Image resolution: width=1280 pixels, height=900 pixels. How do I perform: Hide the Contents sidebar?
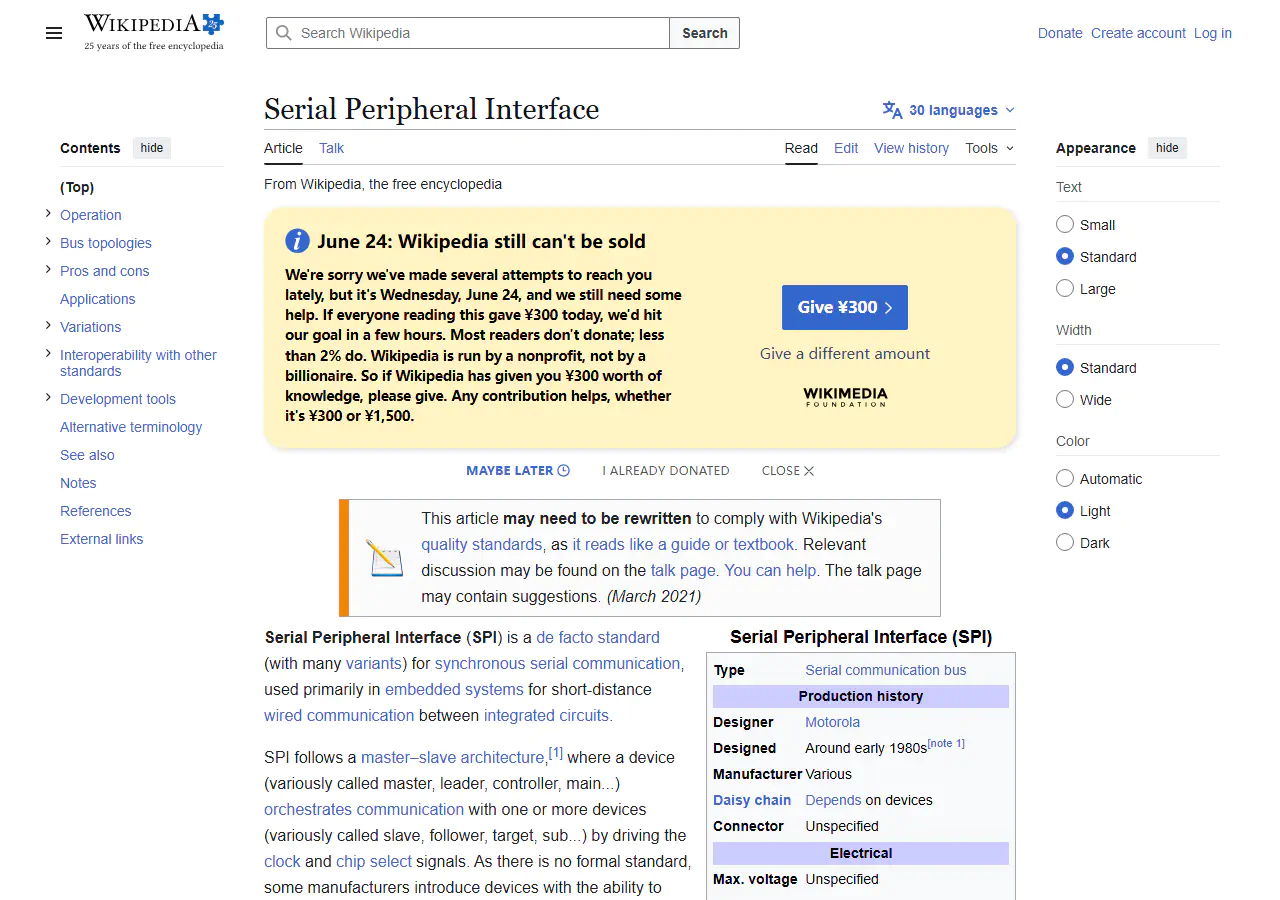(x=152, y=148)
